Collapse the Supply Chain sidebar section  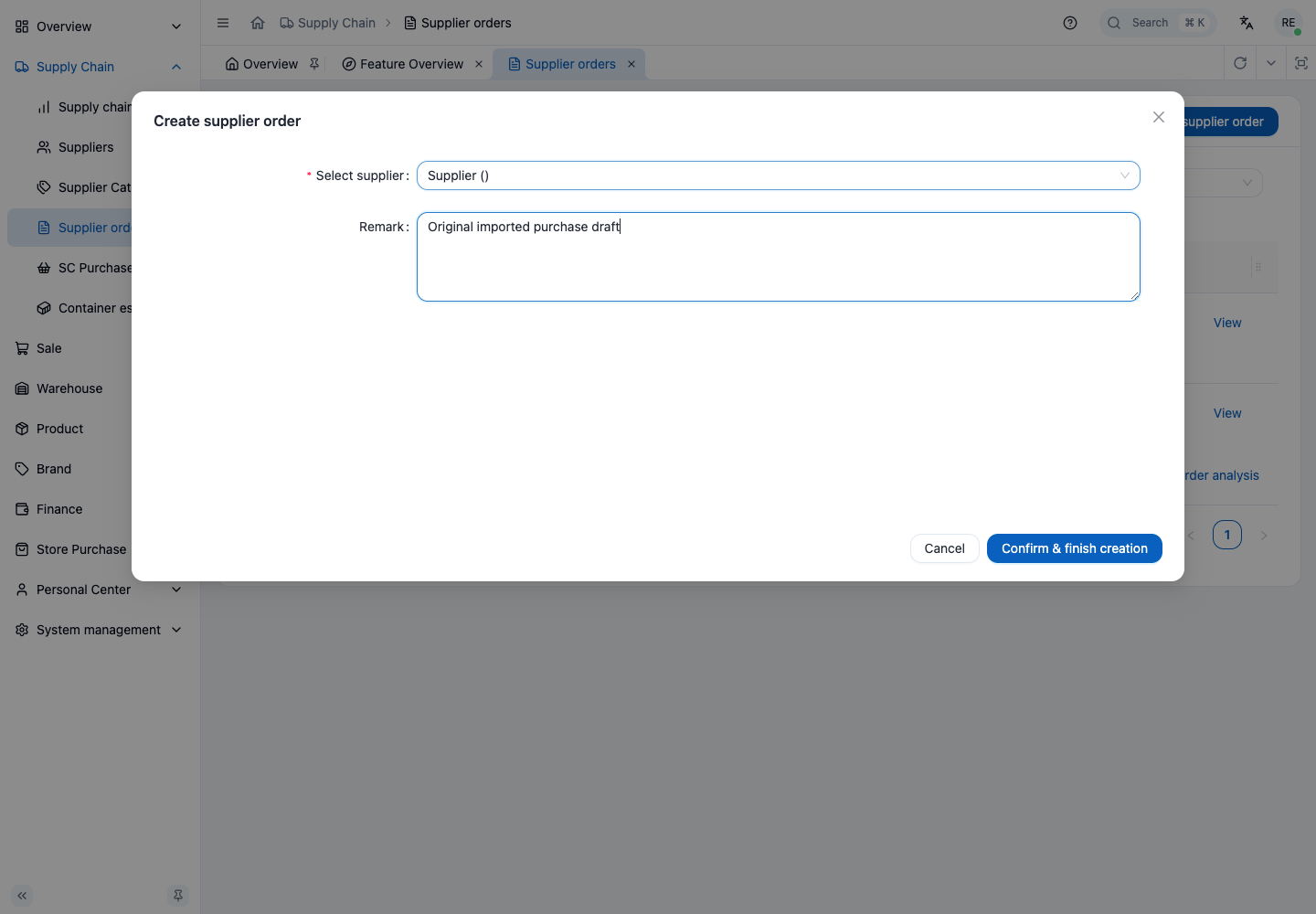coord(100,67)
